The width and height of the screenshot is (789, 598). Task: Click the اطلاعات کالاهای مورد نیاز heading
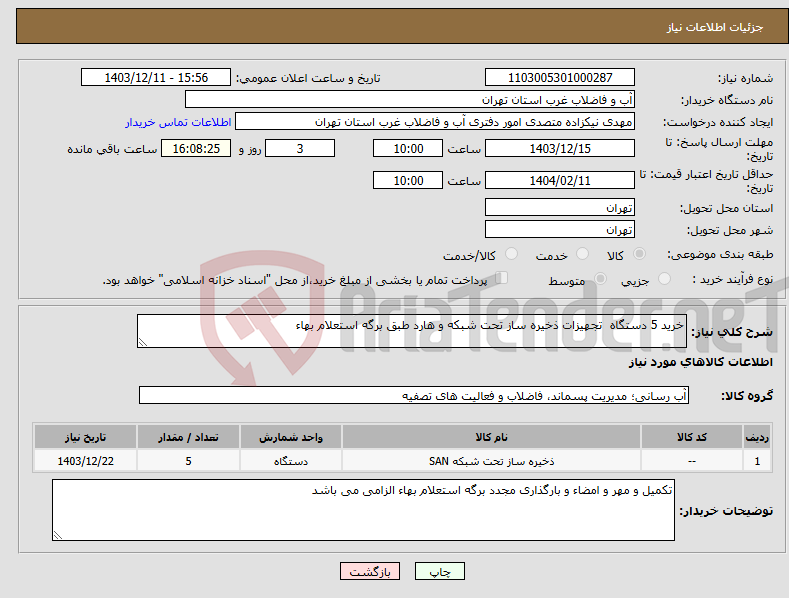pos(700,362)
